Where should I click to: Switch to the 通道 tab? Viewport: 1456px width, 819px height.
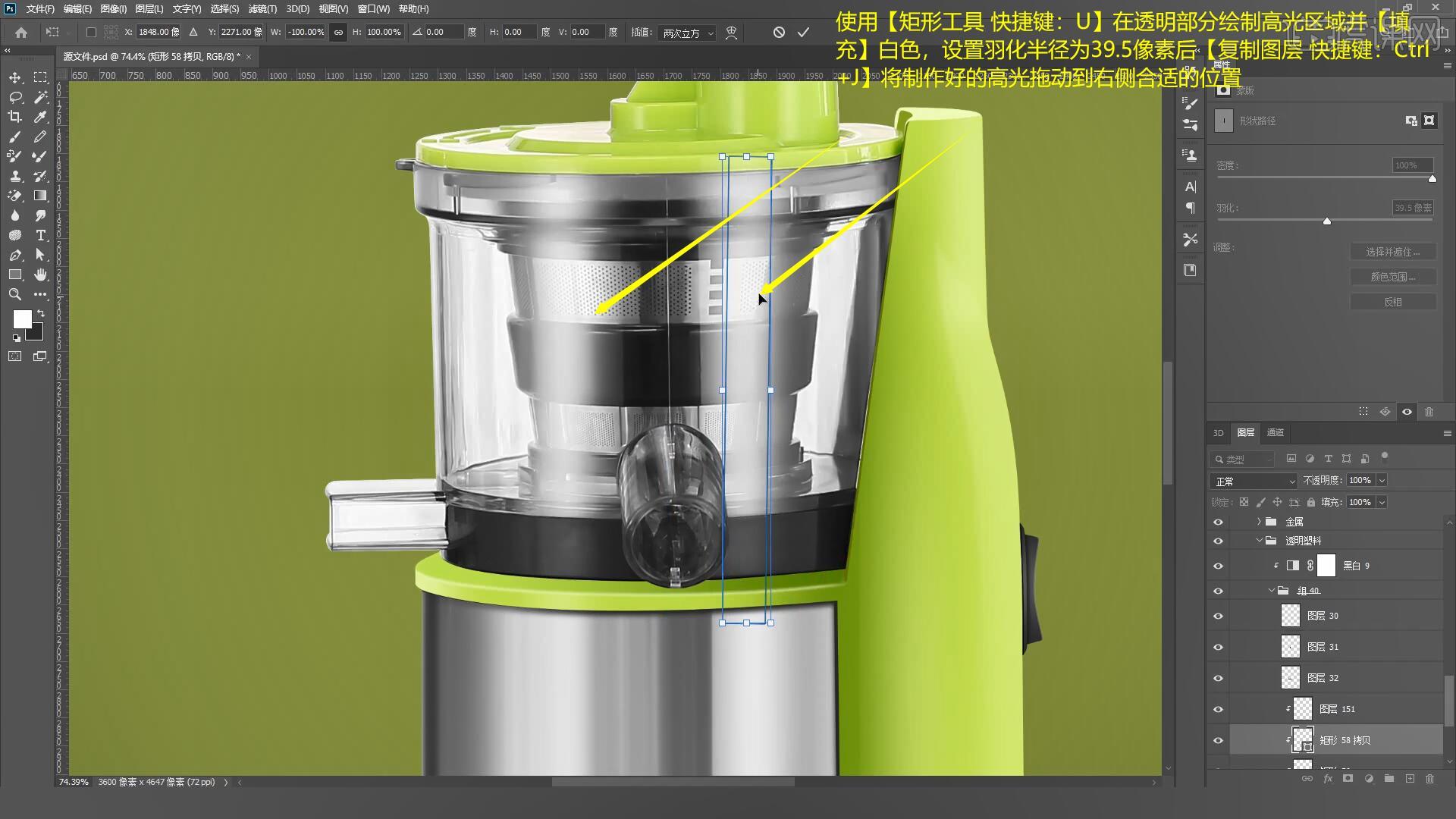(1276, 432)
